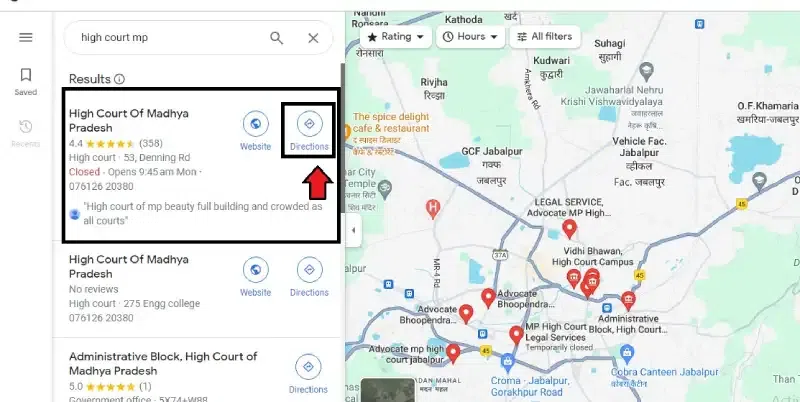This screenshot has width=800, height=402.
Task: Click the Croma - Jabalpur shopping pin
Action: click(507, 363)
